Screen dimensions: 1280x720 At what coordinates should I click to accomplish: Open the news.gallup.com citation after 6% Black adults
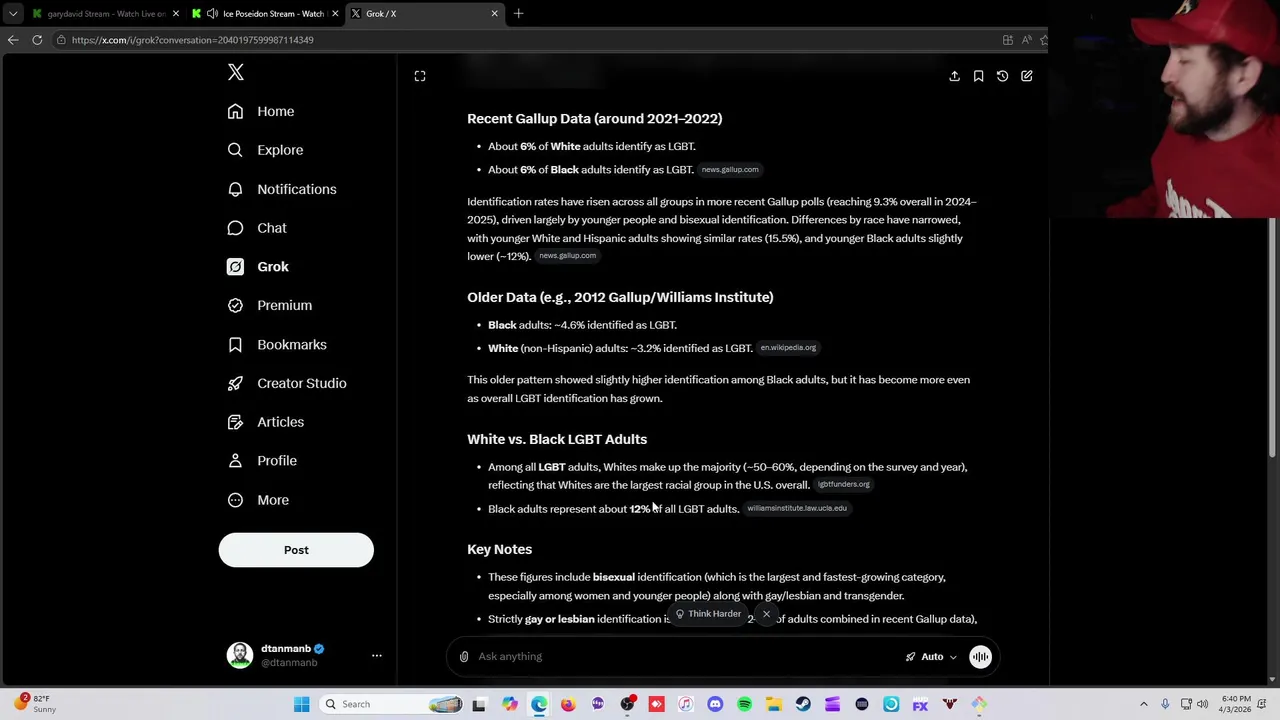pyautogui.click(x=730, y=170)
